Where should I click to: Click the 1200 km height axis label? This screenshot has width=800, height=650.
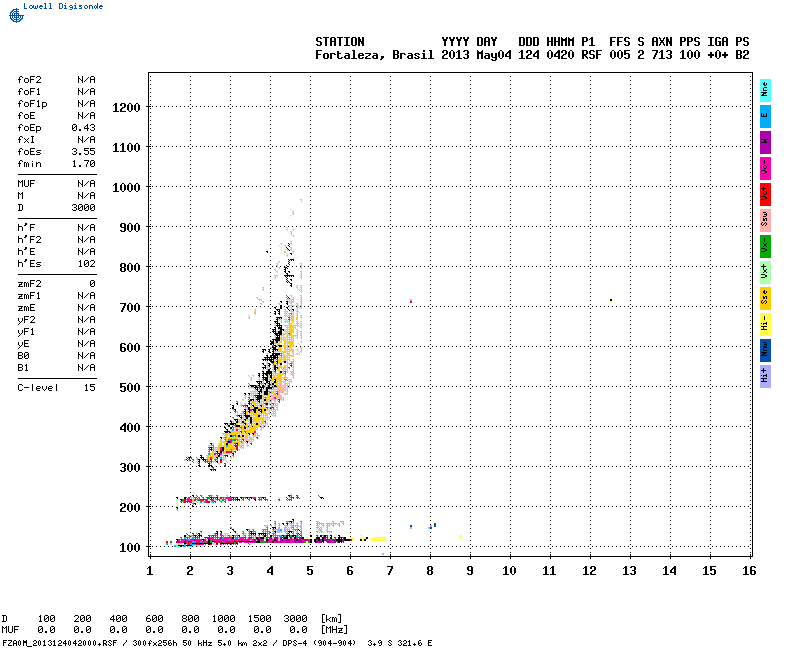(x=126, y=108)
